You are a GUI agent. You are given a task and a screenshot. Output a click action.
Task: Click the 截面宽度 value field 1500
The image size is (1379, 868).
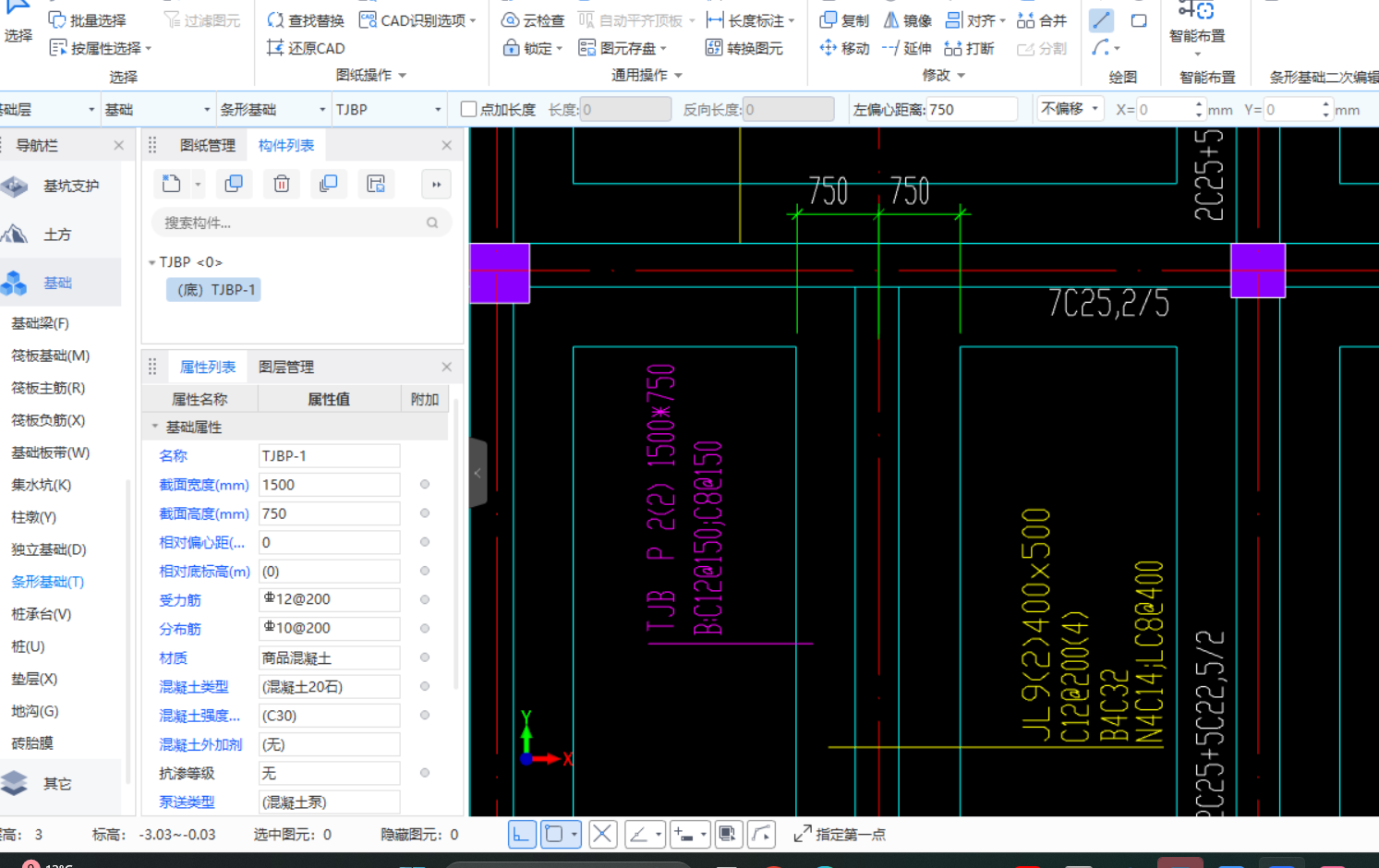click(329, 485)
